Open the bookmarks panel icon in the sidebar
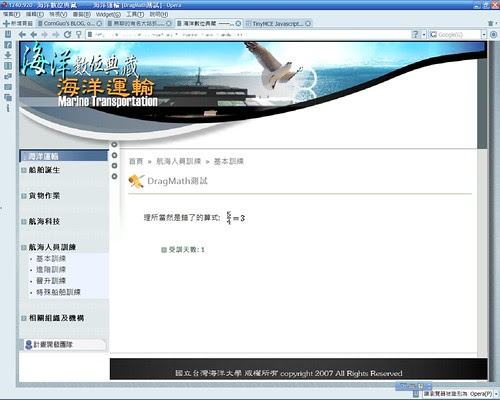 coord(8,34)
